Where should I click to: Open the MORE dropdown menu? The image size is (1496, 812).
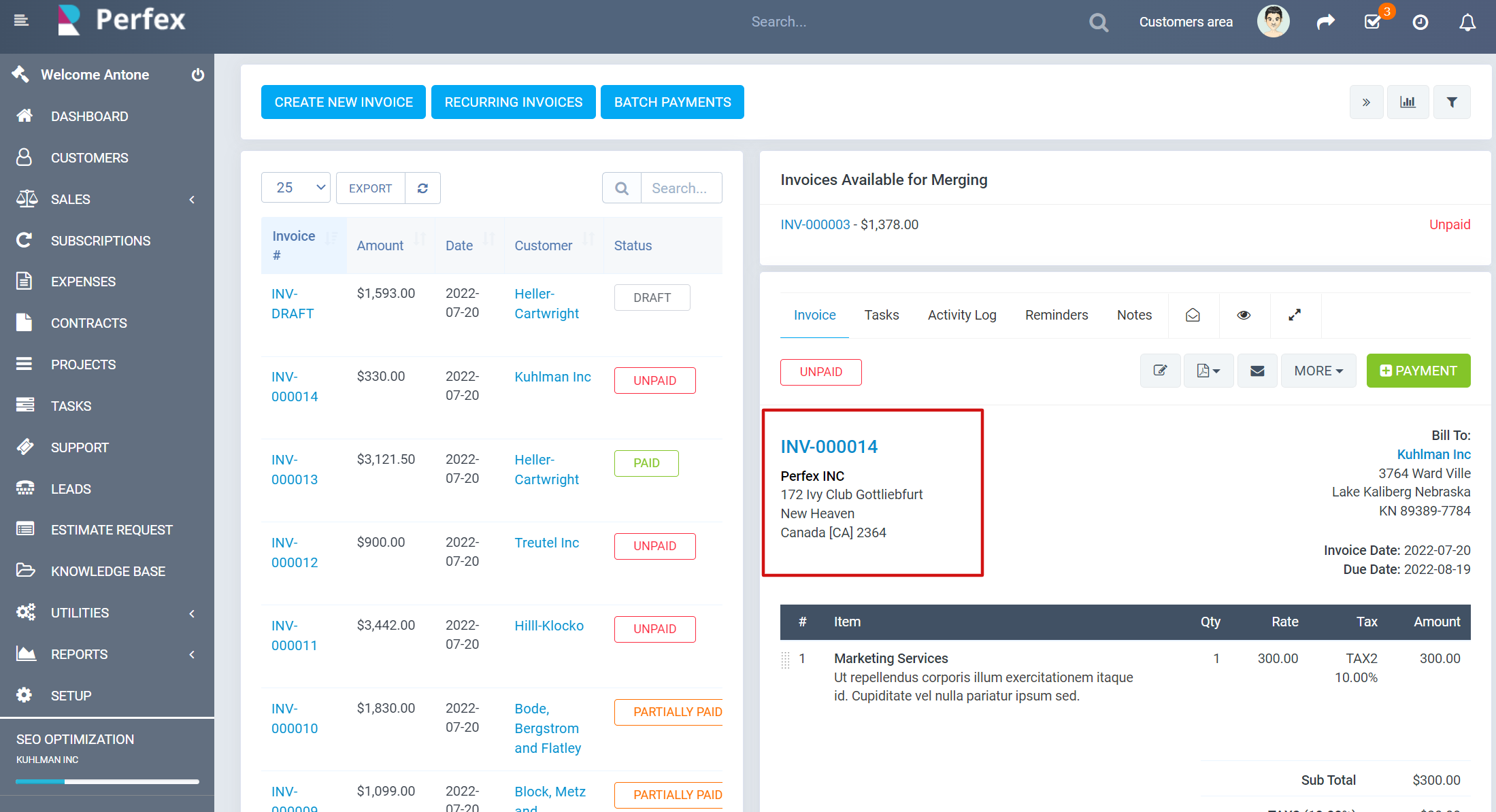point(1318,371)
